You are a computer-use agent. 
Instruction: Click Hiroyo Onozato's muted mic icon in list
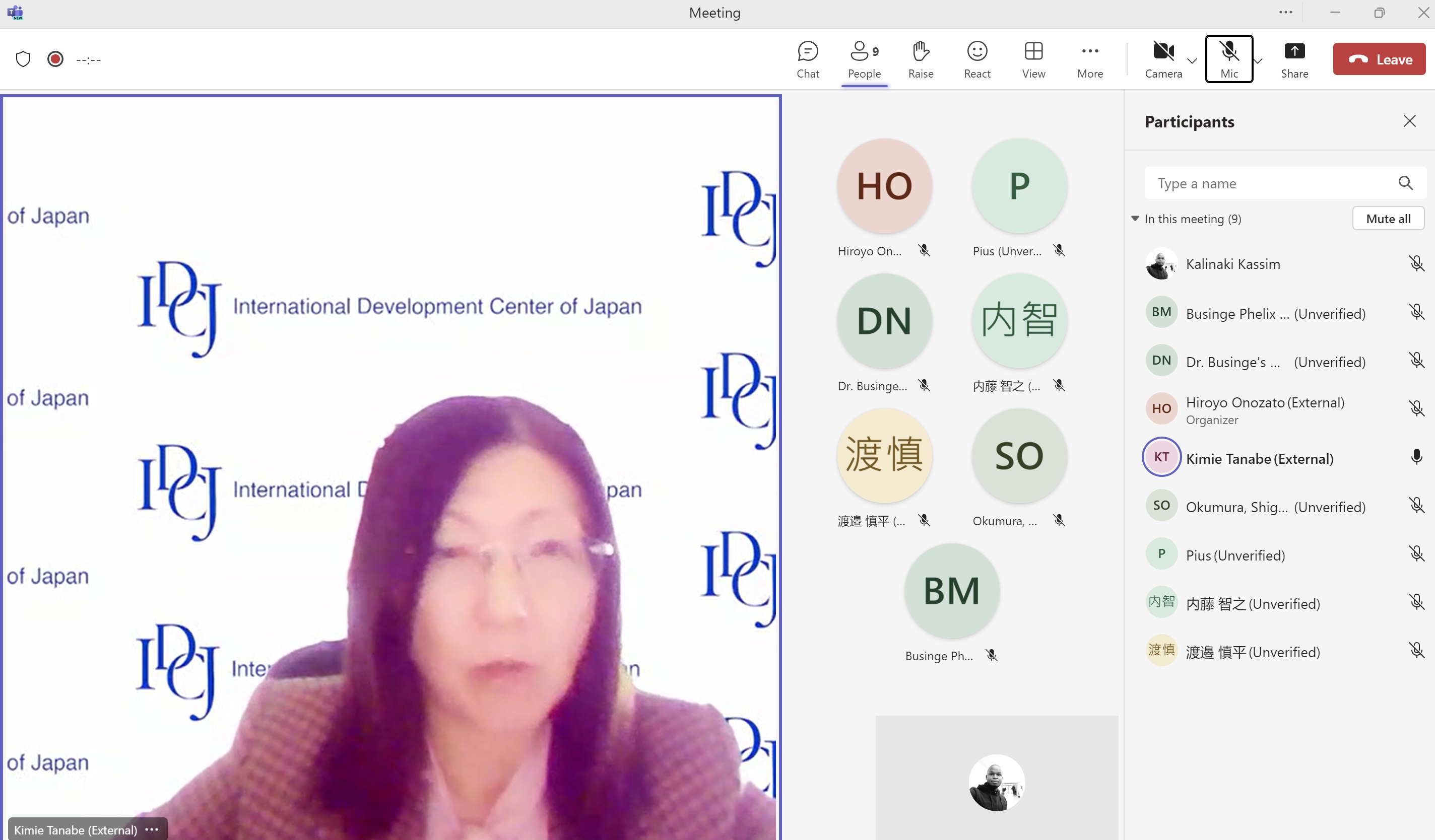(1416, 408)
